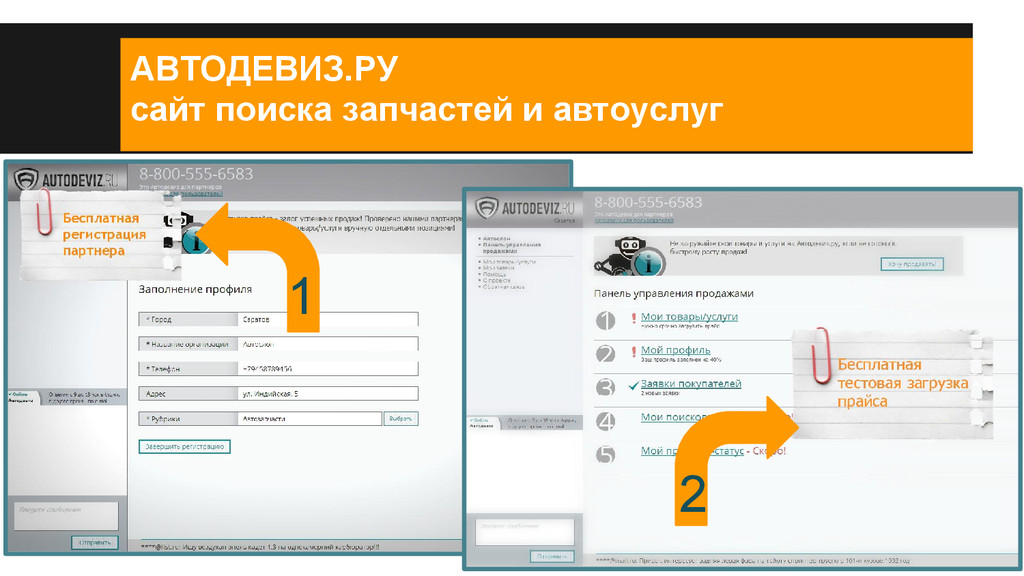The height and width of the screenshot is (576, 1024).
Task: Click the robot info icon in right window
Action: click(630, 256)
